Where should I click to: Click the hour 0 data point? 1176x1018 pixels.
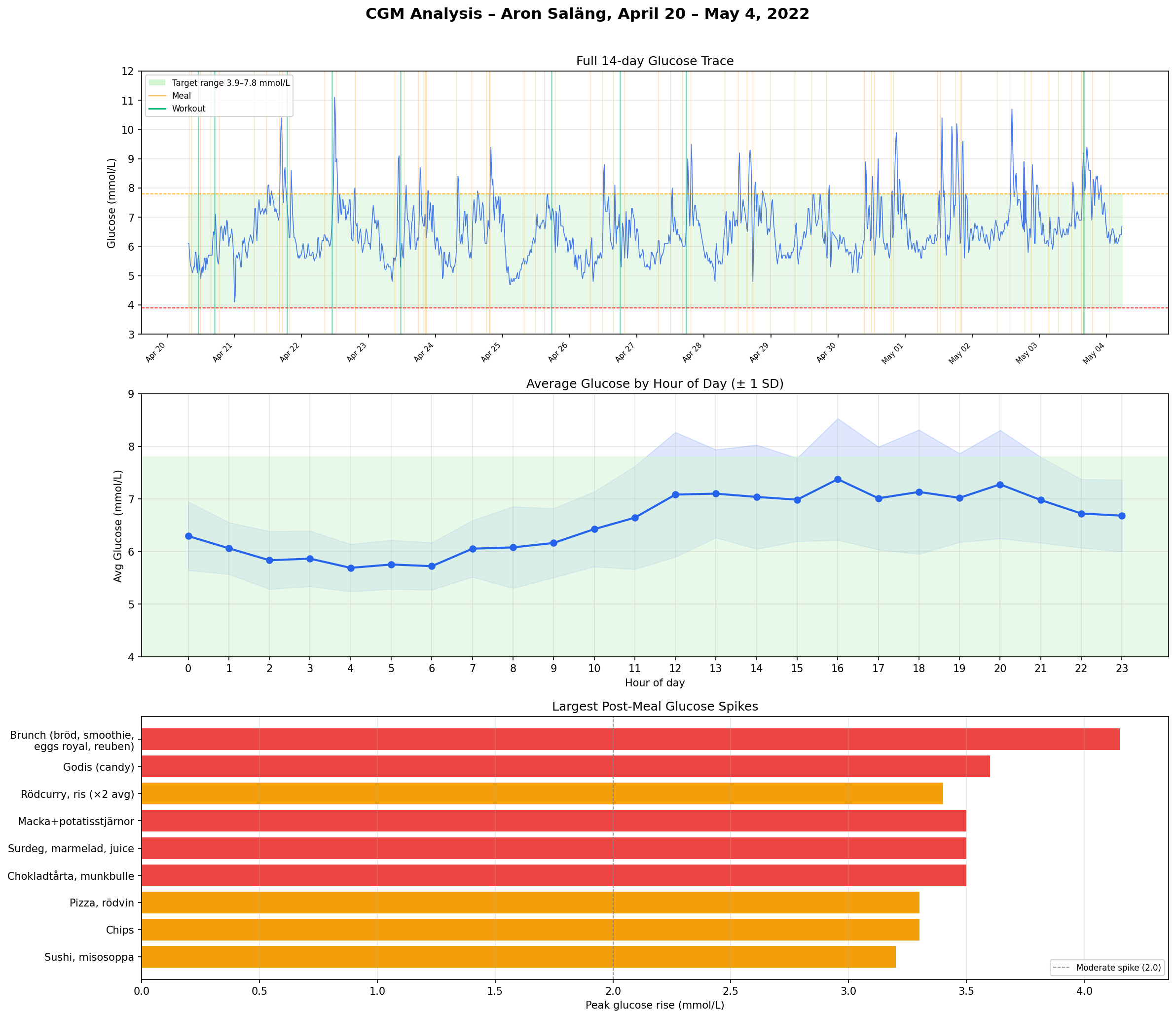point(188,536)
